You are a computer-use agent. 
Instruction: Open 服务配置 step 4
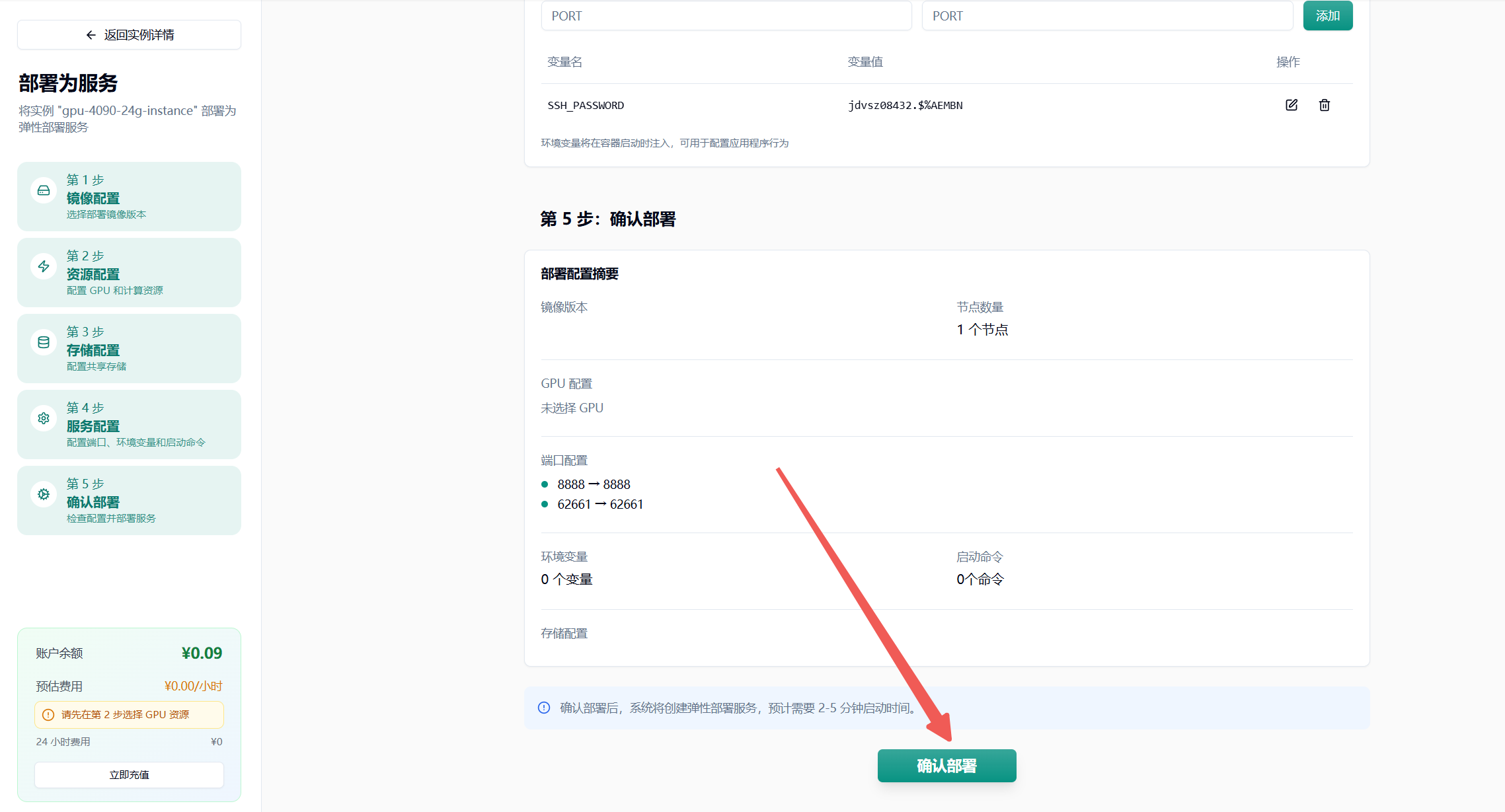point(130,425)
